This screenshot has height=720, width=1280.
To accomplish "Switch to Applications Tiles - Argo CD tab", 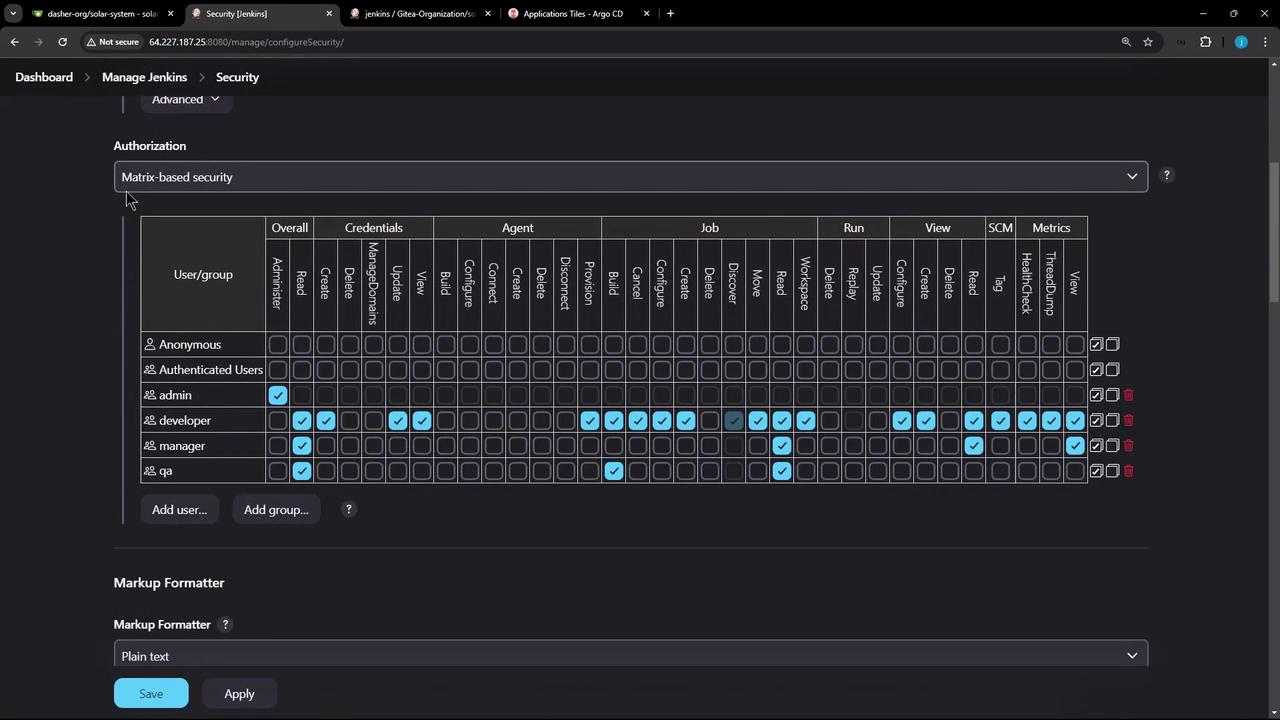I will pyautogui.click(x=573, y=14).
